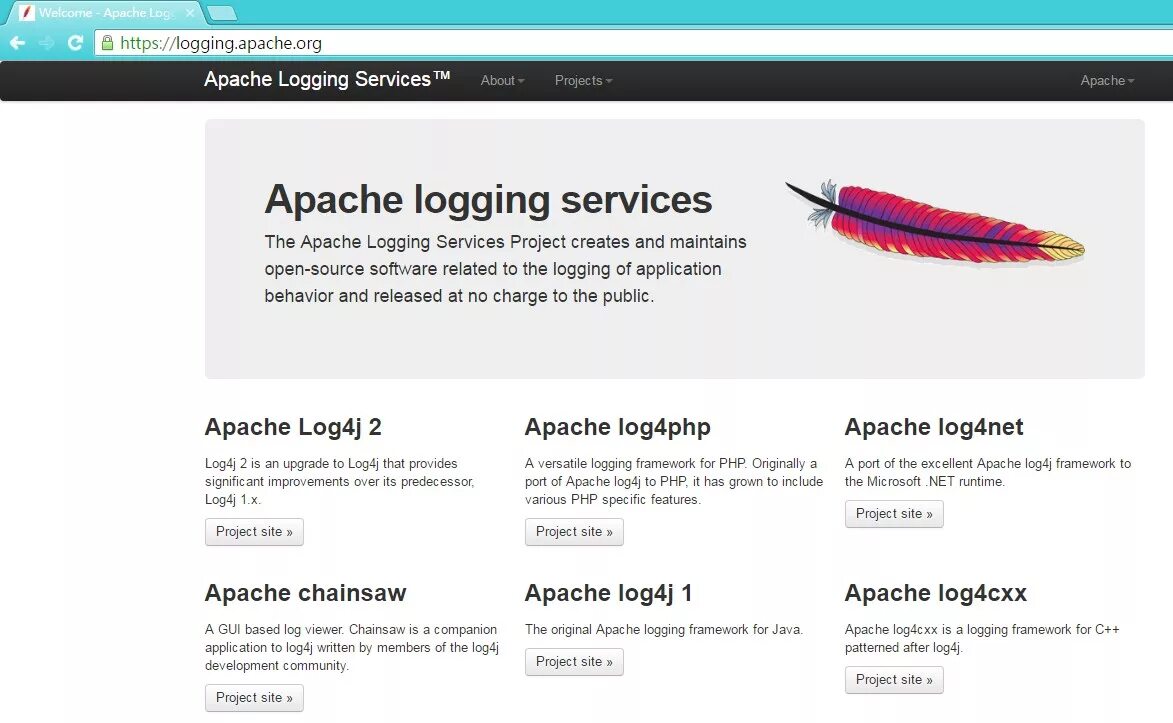Screen dimensions: 1173x723
Task: Open Project site for Apache Log4j 2
Action: click(254, 532)
